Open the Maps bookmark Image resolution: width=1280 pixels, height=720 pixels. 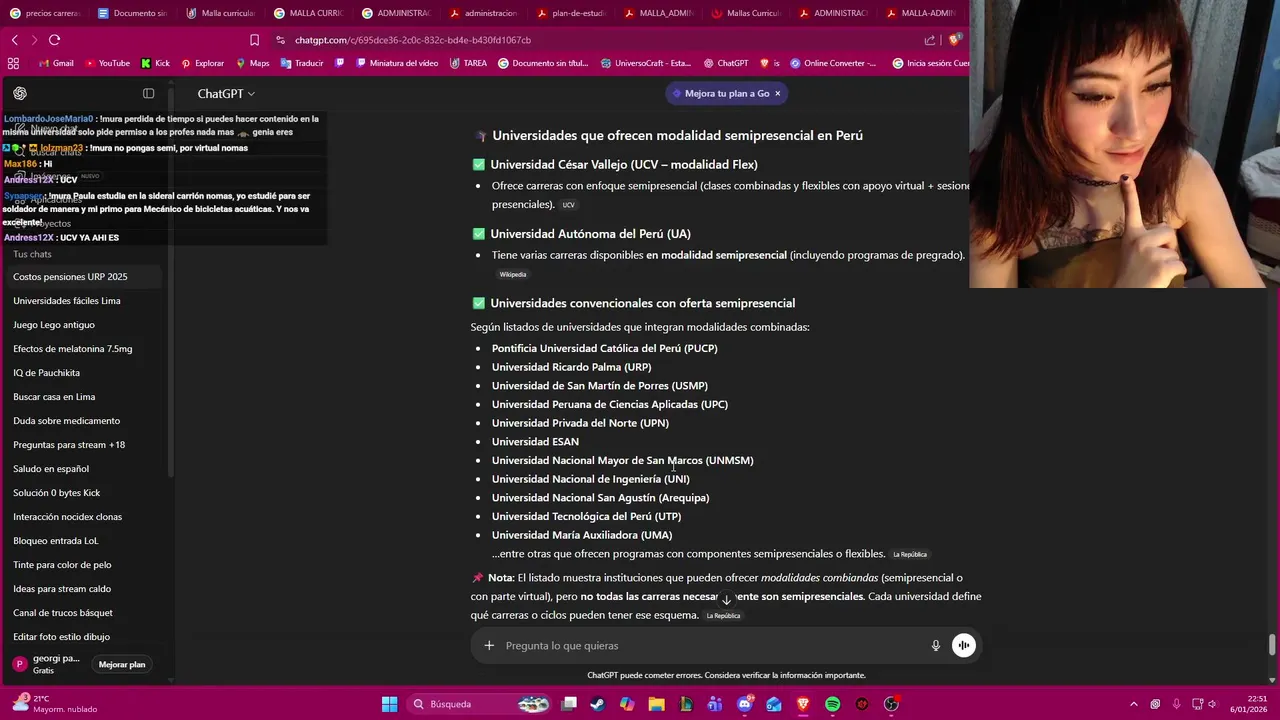pyautogui.click(x=252, y=63)
